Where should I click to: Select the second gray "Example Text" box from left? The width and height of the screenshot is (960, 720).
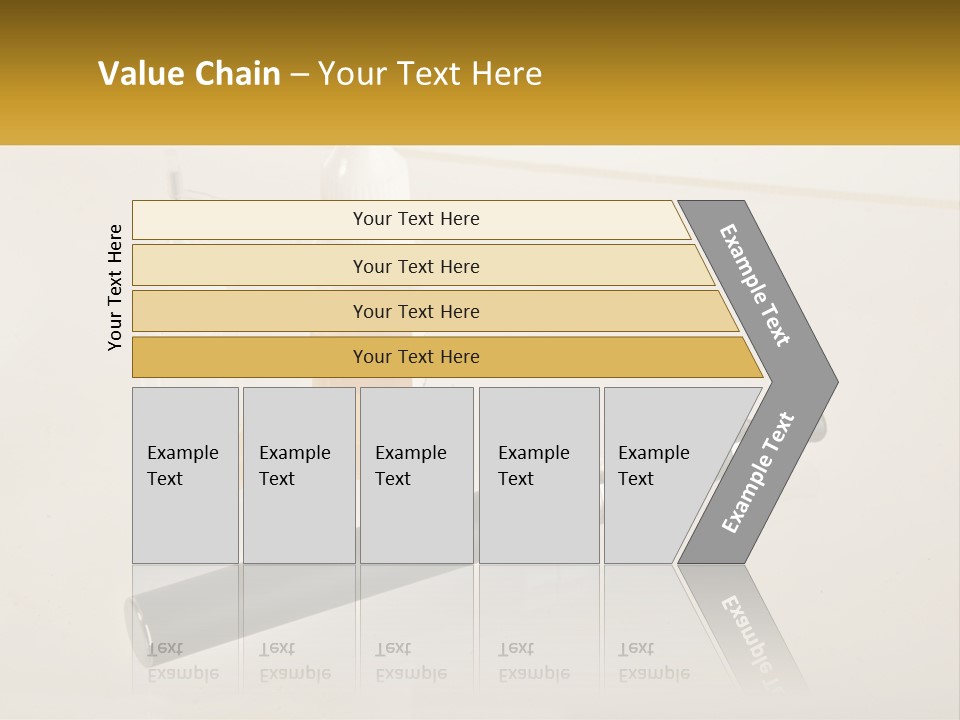(298, 475)
